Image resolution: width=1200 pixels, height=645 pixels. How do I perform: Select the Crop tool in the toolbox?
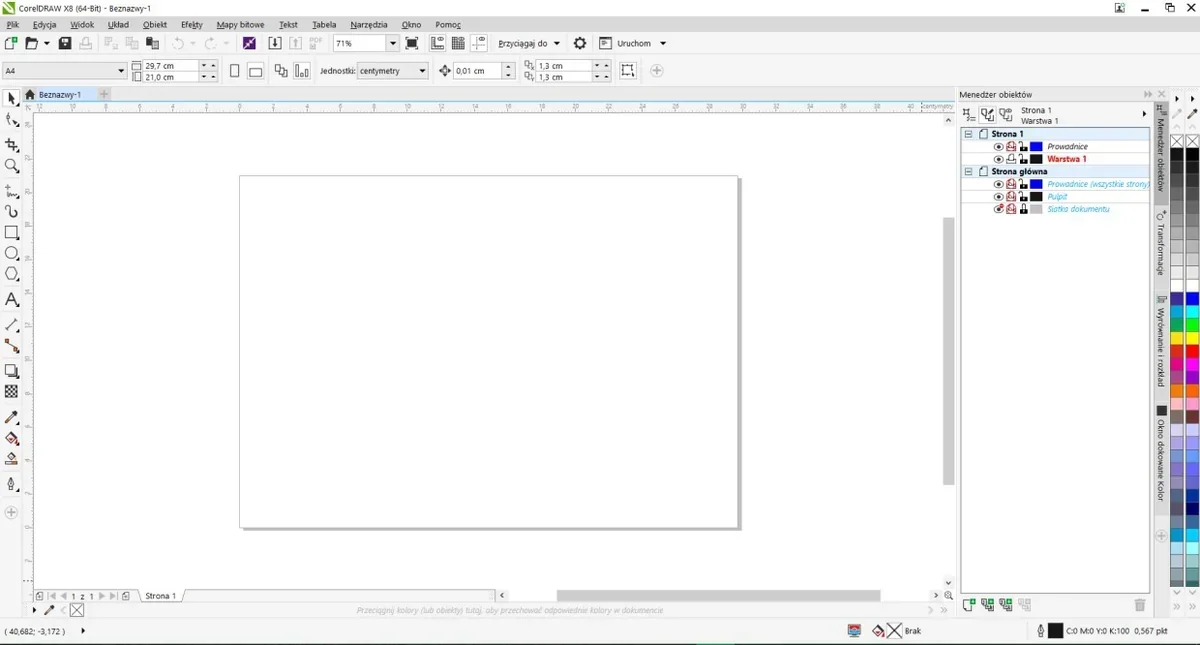12,145
